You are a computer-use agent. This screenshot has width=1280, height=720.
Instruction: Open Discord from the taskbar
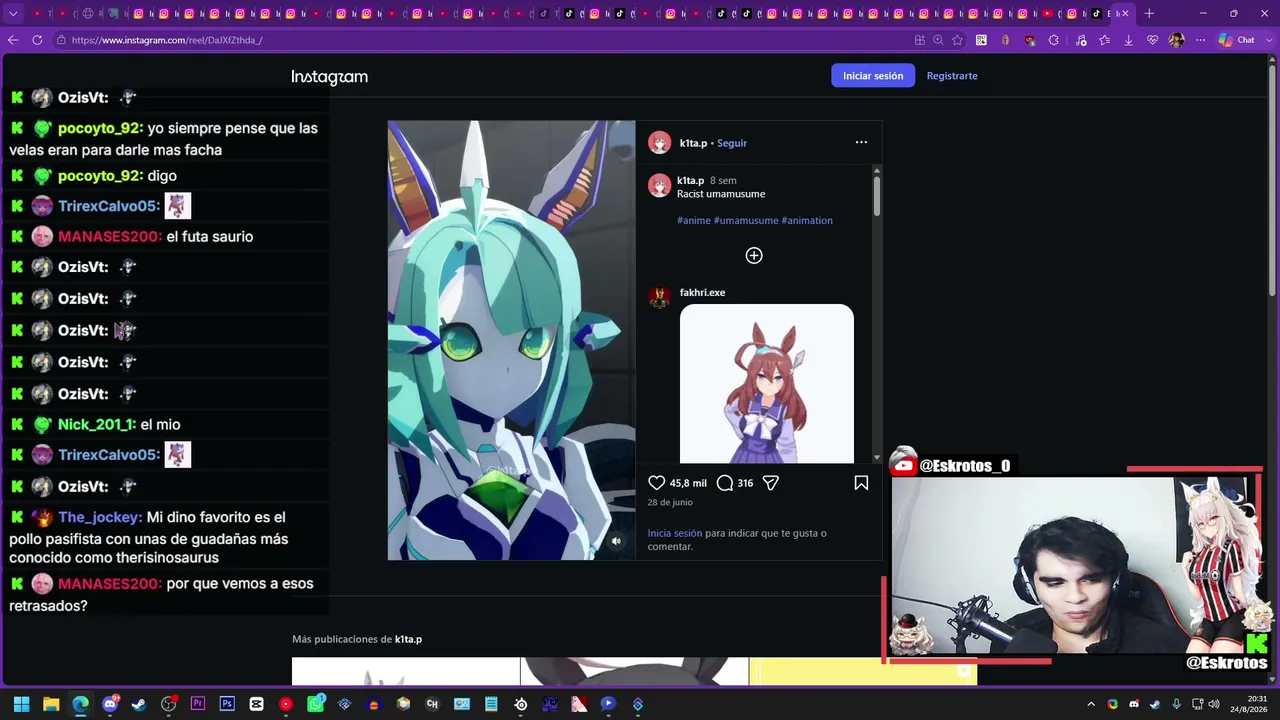(110, 704)
